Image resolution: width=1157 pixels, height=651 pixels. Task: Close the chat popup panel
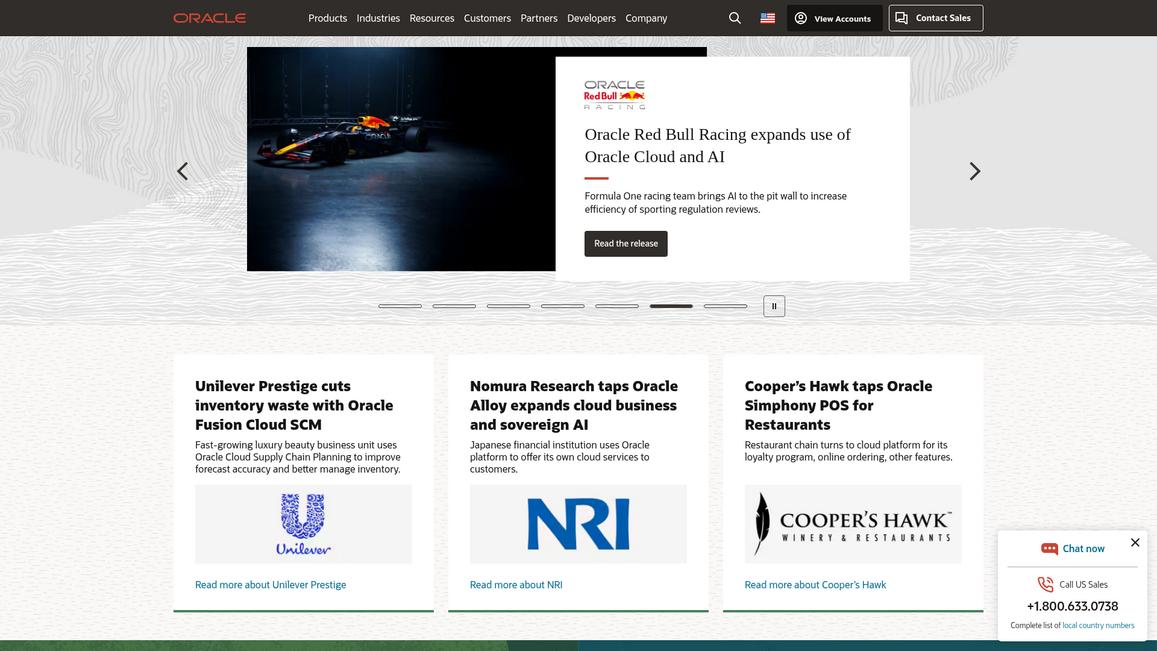[1135, 542]
